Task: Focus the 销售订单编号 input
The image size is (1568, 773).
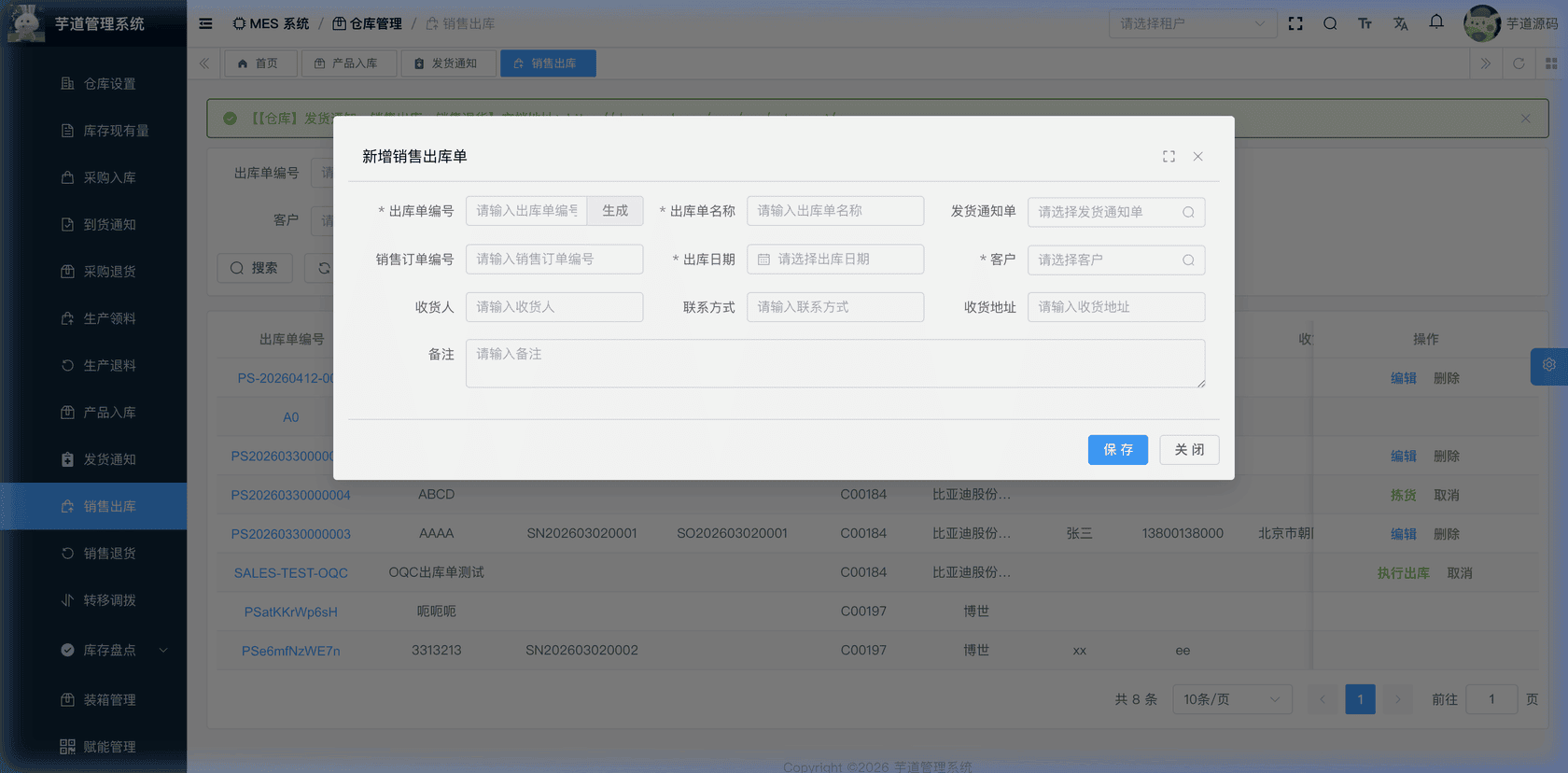Action: 554,260
